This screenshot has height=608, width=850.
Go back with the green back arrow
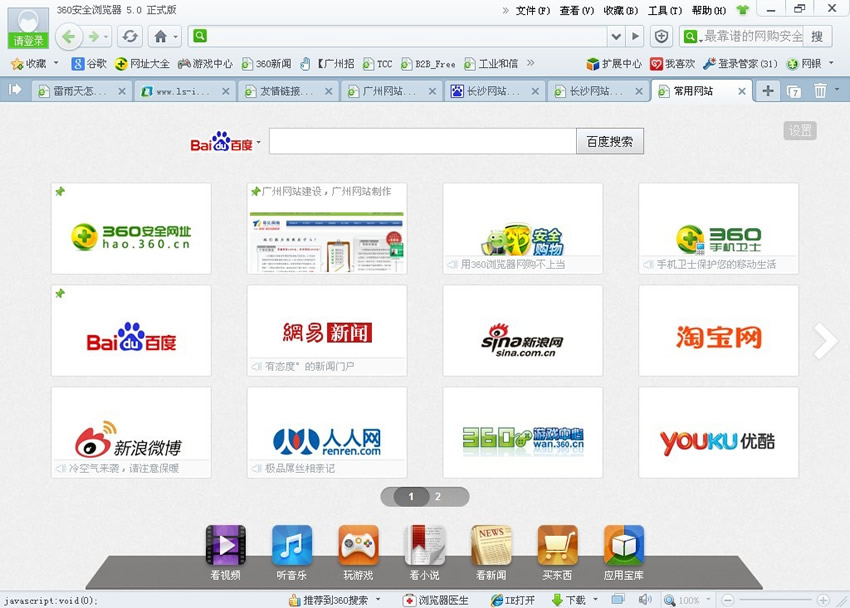[x=68, y=37]
